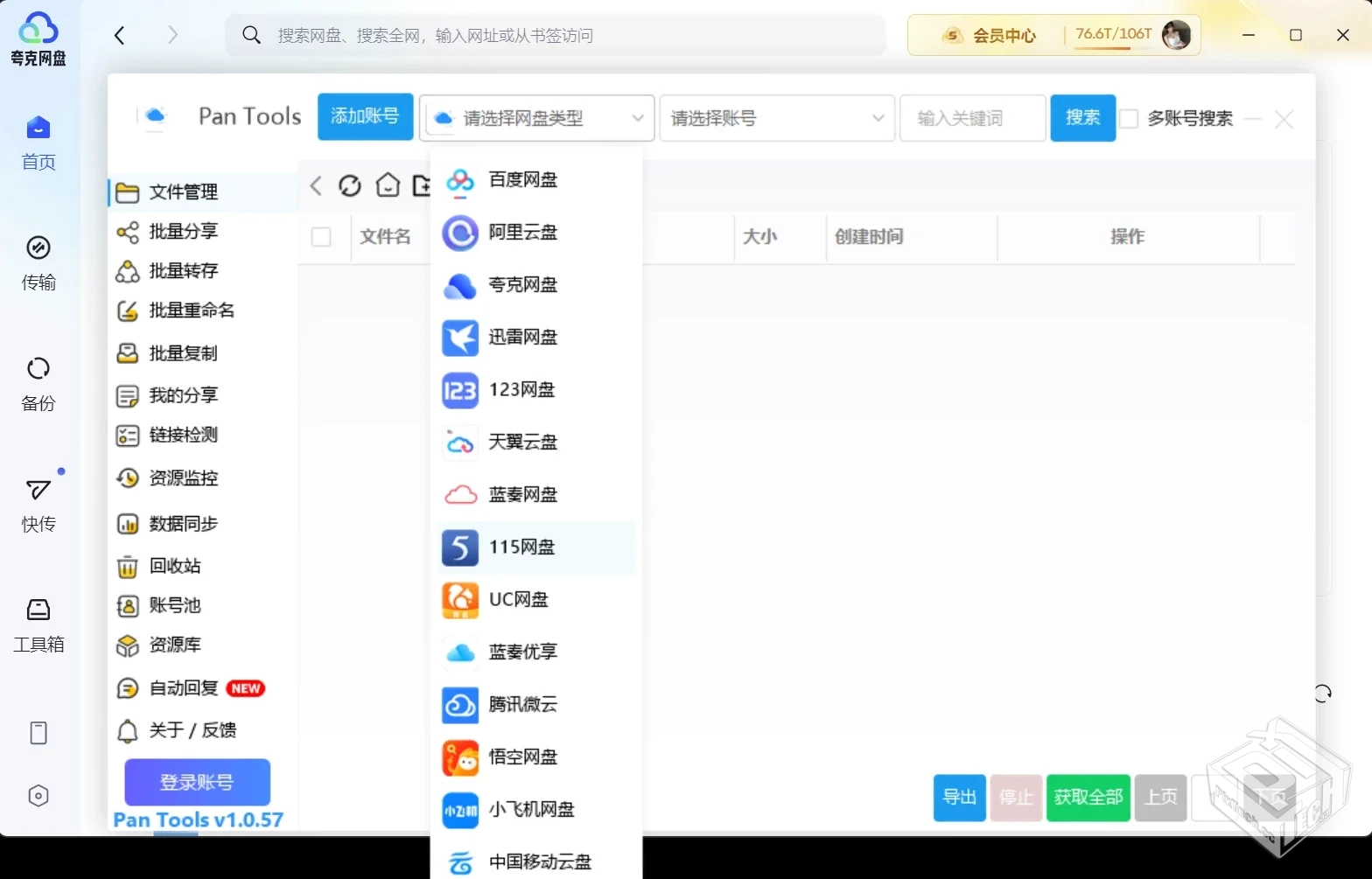Choose 夸克网盘 from the list

(x=536, y=285)
